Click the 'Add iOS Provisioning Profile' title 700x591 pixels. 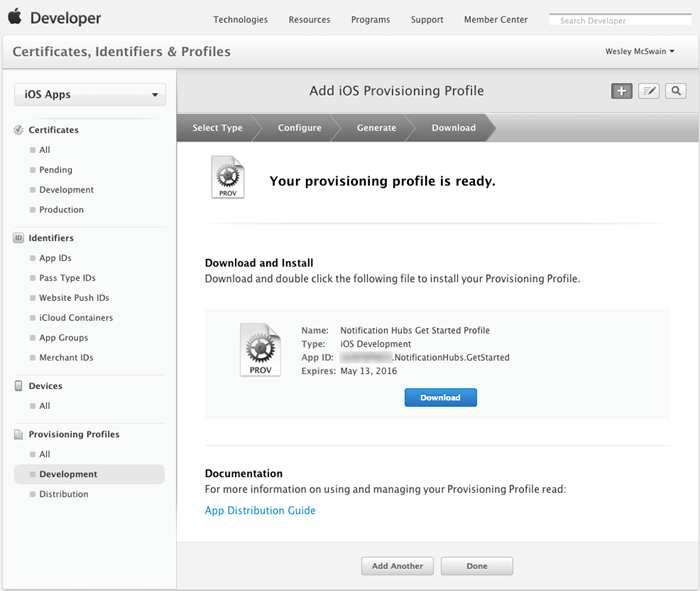tap(396, 91)
